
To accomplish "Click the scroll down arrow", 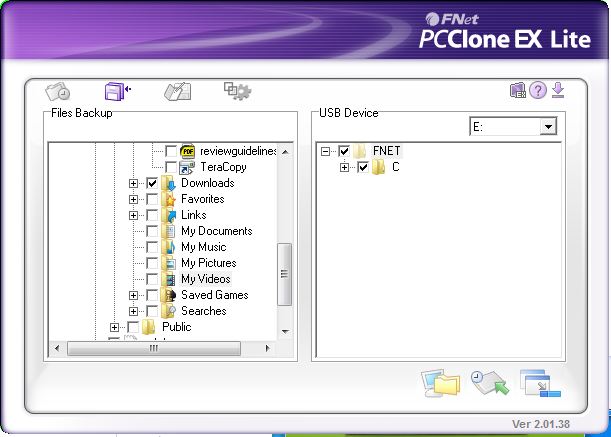I will [285, 332].
